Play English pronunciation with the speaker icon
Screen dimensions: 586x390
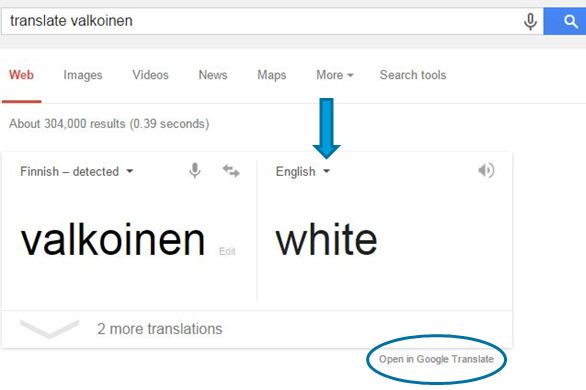(x=486, y=170)
